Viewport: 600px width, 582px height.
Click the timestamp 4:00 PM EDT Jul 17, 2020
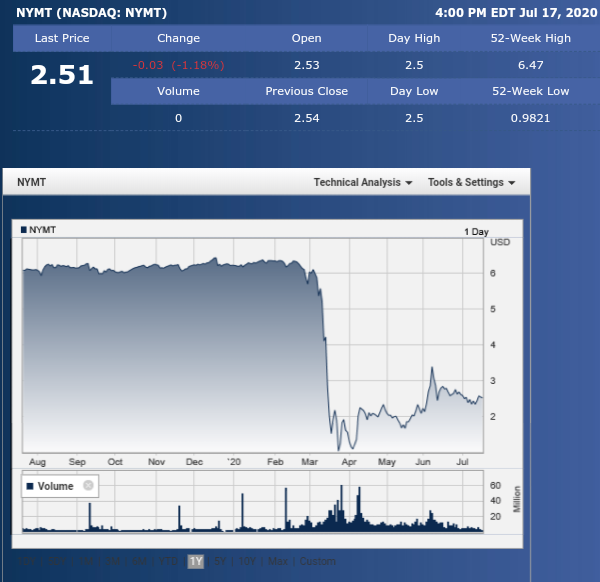(516, 13)
